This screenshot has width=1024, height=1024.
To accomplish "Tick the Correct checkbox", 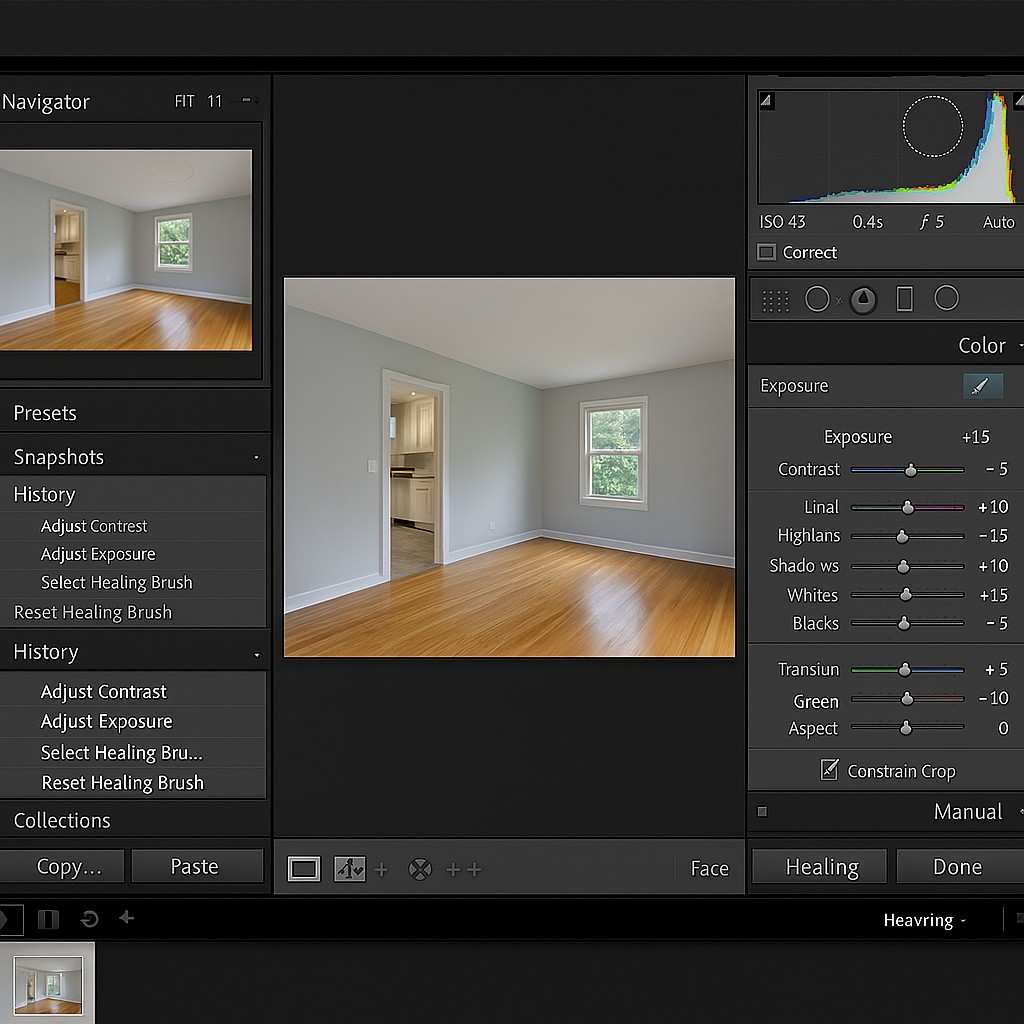I will 766,252.
